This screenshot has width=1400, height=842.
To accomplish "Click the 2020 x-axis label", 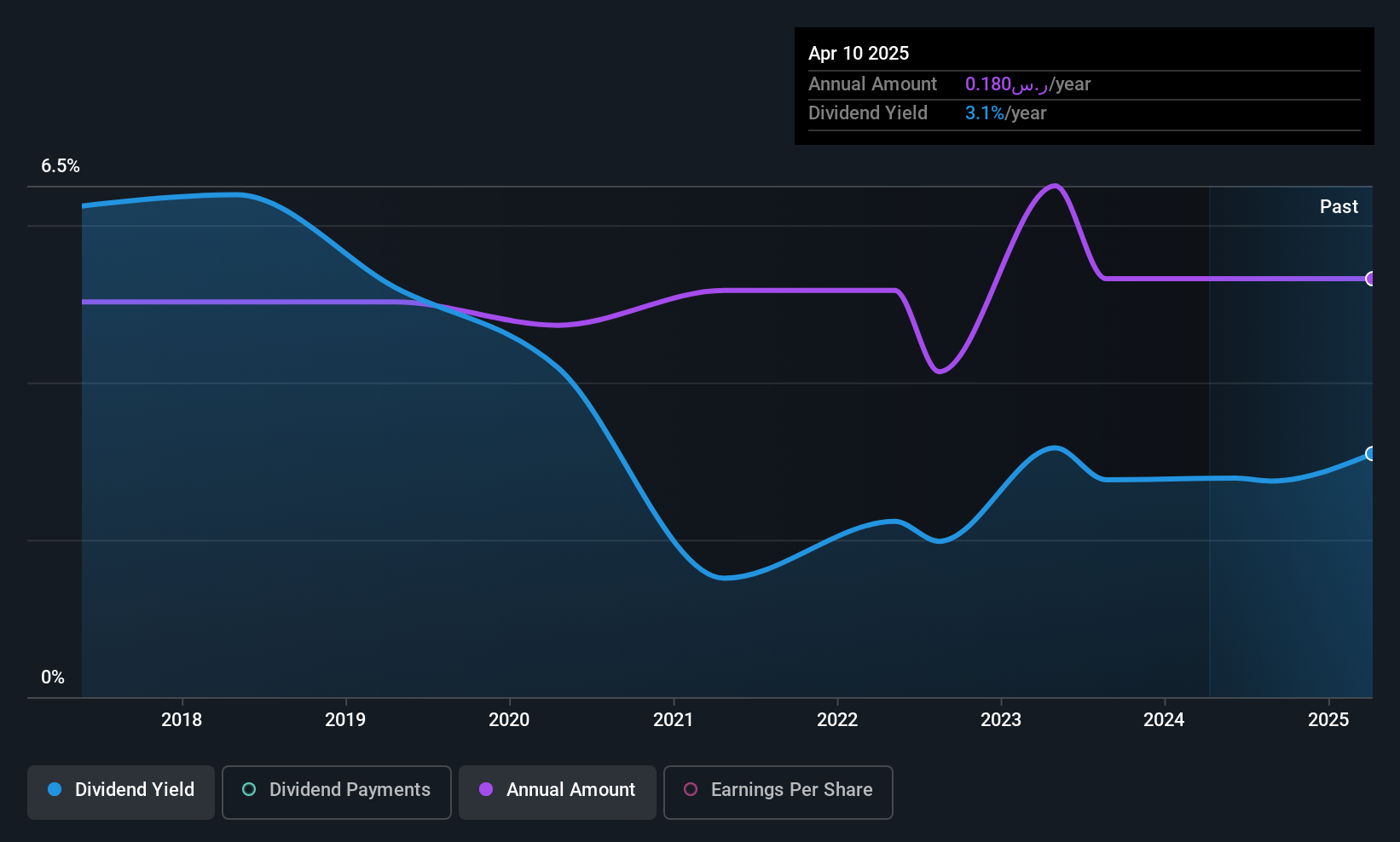I will click(x=509, y=719).
